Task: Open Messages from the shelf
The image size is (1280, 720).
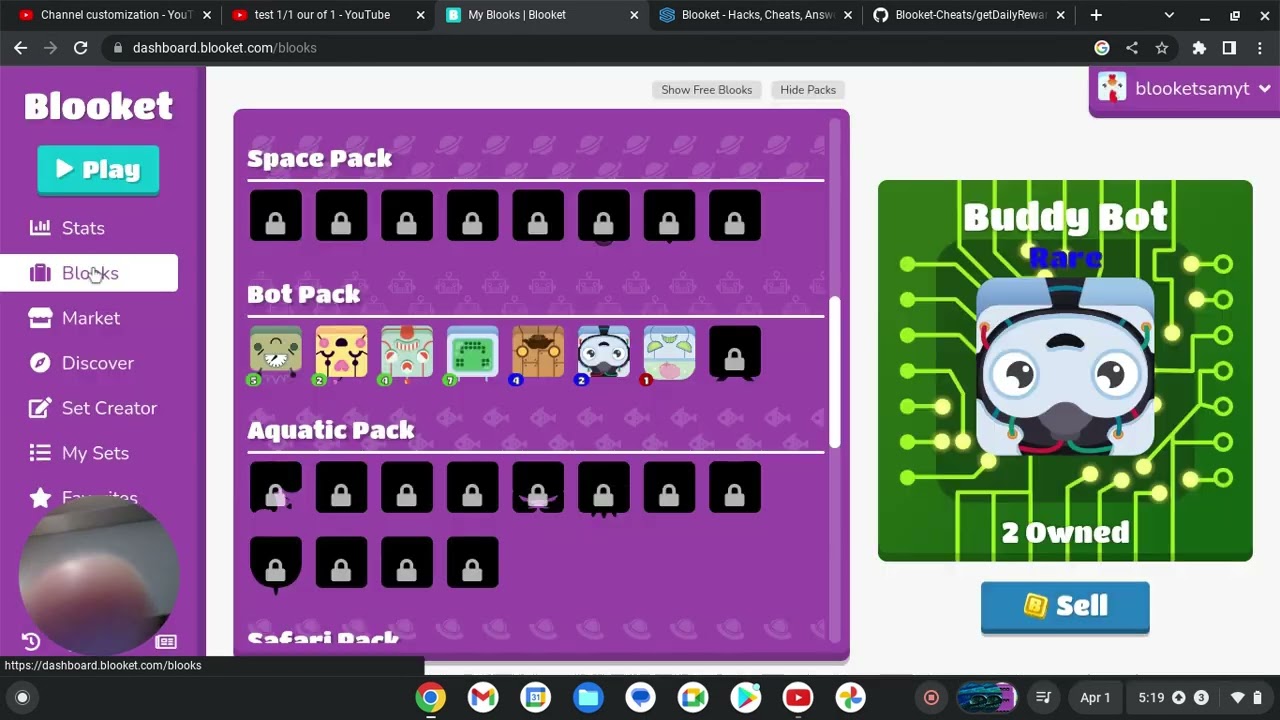Action: (641, 697)
